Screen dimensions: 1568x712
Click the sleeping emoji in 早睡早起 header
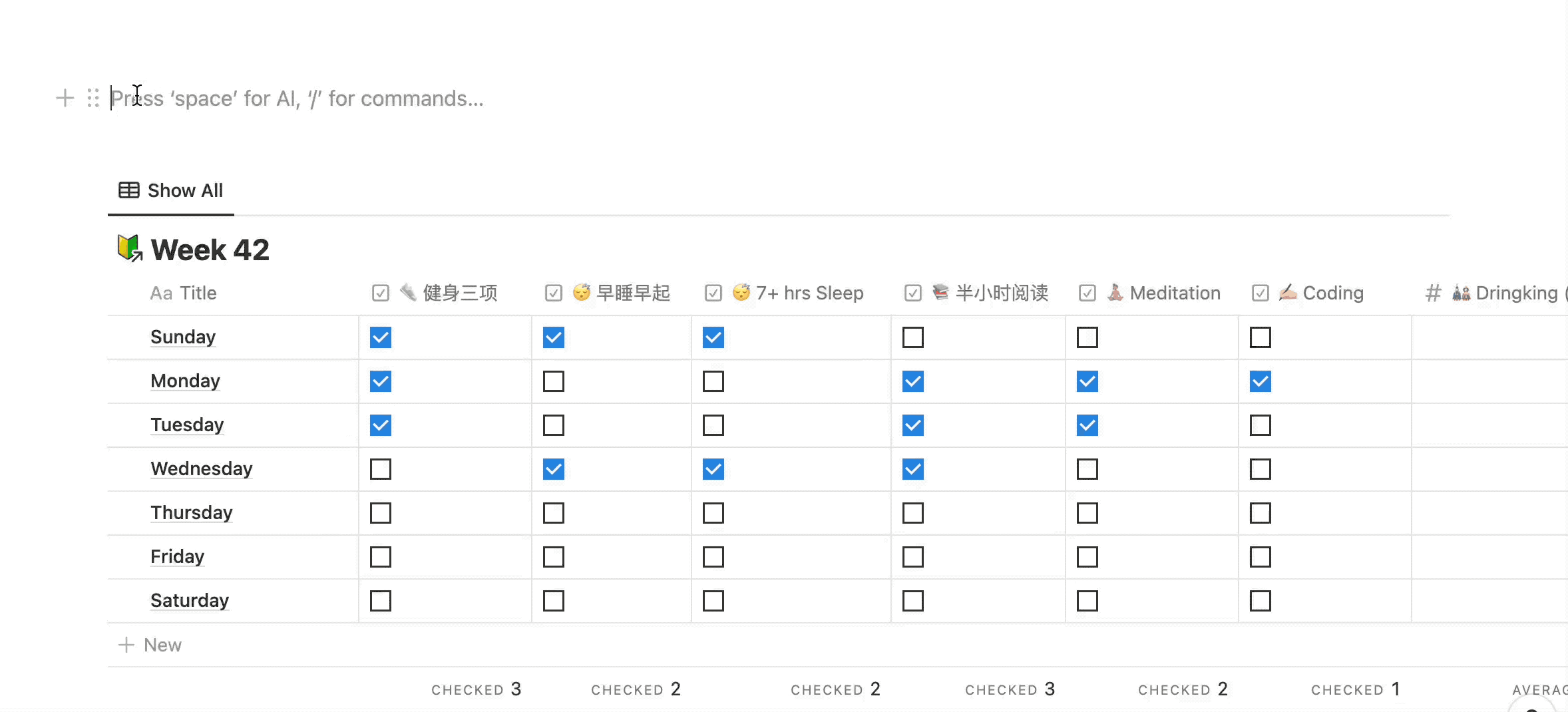tap(582, 293)
